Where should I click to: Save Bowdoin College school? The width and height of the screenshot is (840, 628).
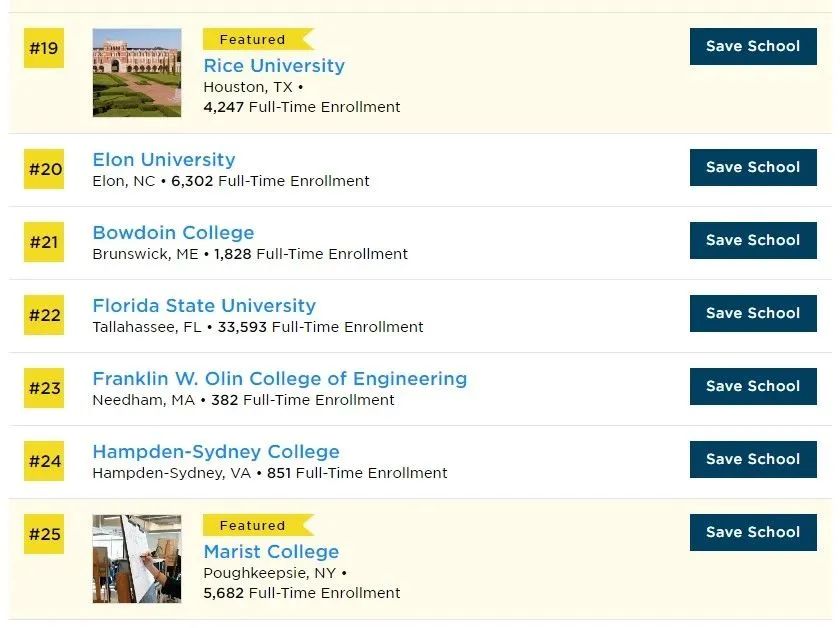click(753, 241)
